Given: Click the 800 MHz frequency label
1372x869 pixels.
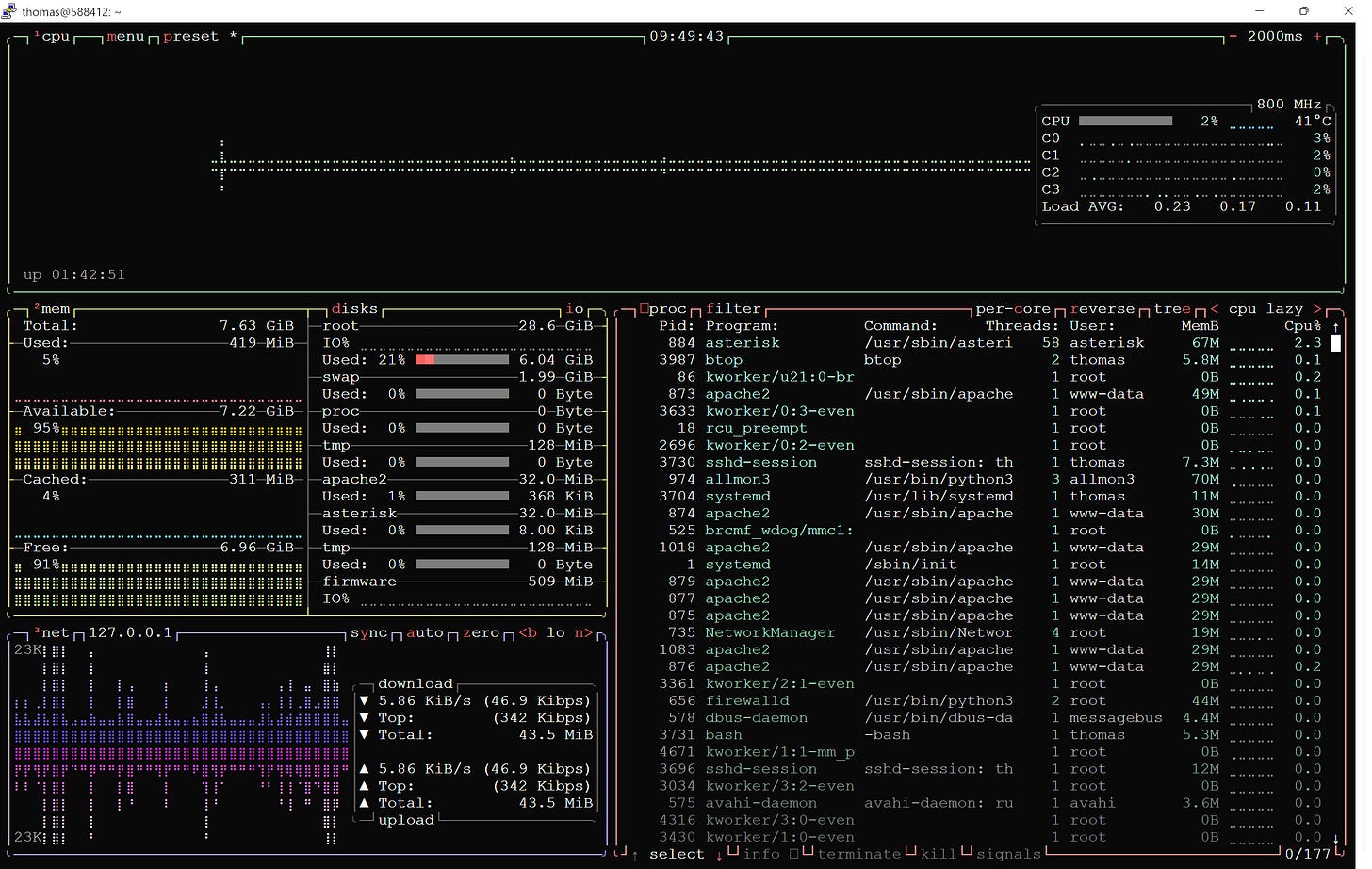Looking at the screenshot, I should 1289,104.
